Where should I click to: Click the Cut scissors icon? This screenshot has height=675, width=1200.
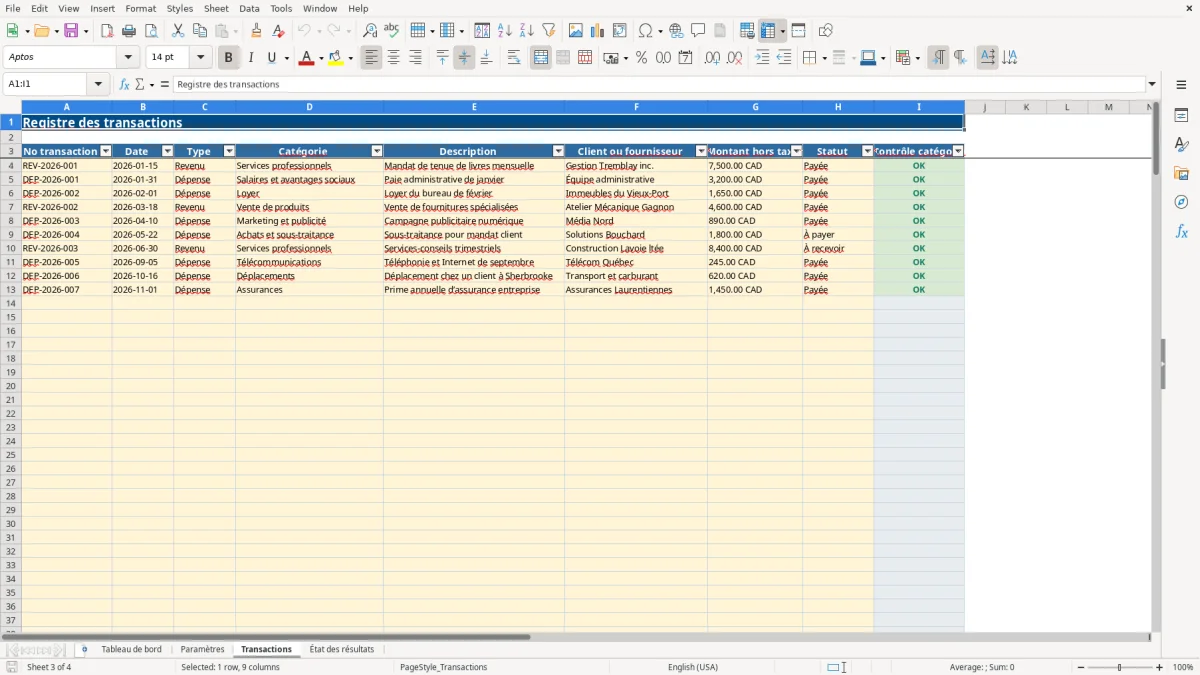[178, 31]
